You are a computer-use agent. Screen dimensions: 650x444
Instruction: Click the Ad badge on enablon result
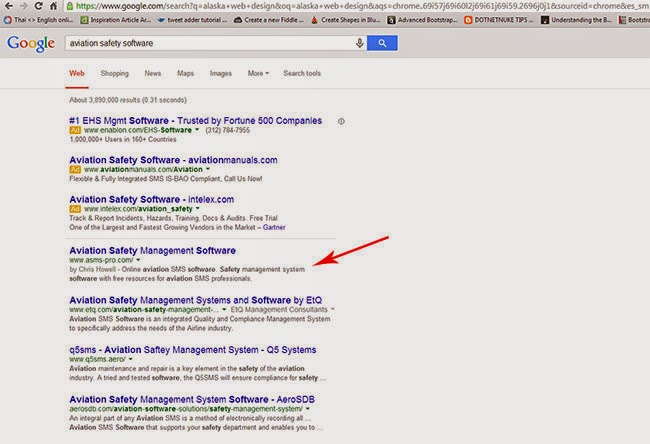[x=75, y=130]
